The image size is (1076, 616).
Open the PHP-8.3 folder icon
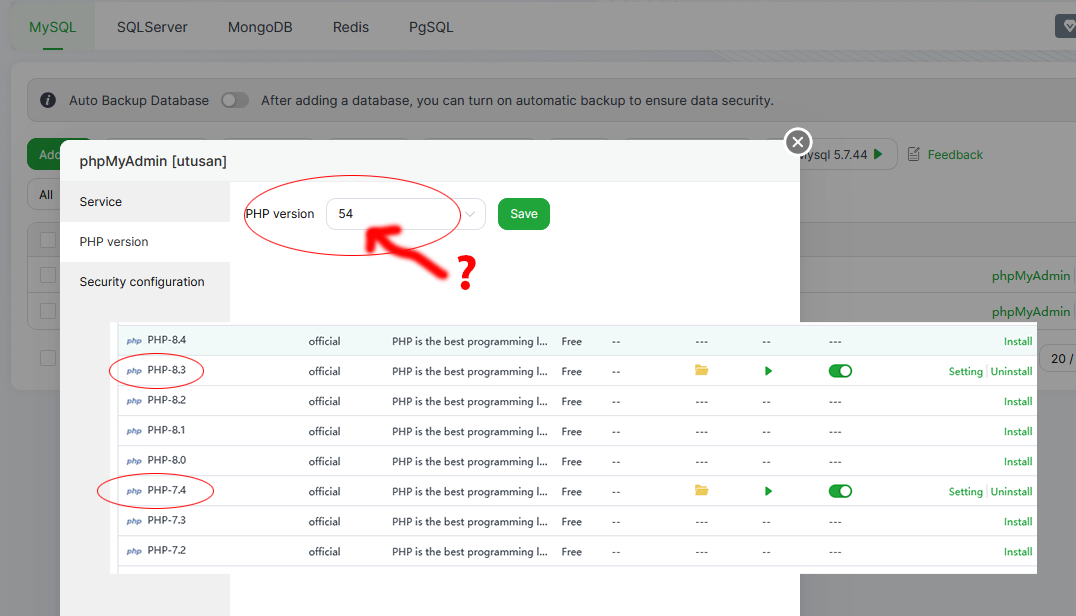coord(701,370)
